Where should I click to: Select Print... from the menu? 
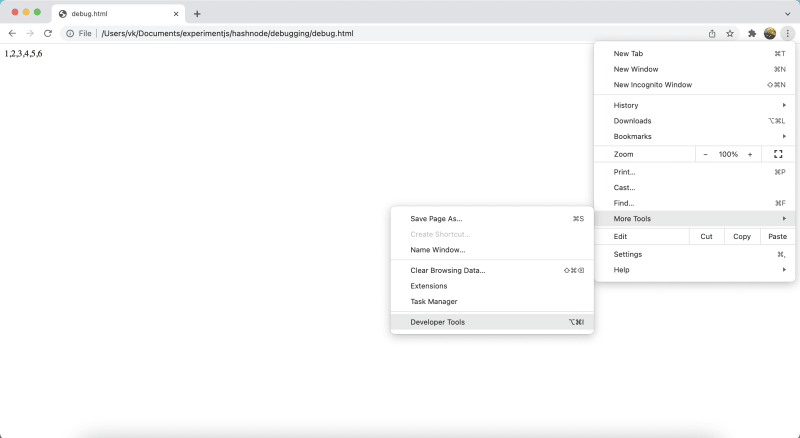pos(694,172)
